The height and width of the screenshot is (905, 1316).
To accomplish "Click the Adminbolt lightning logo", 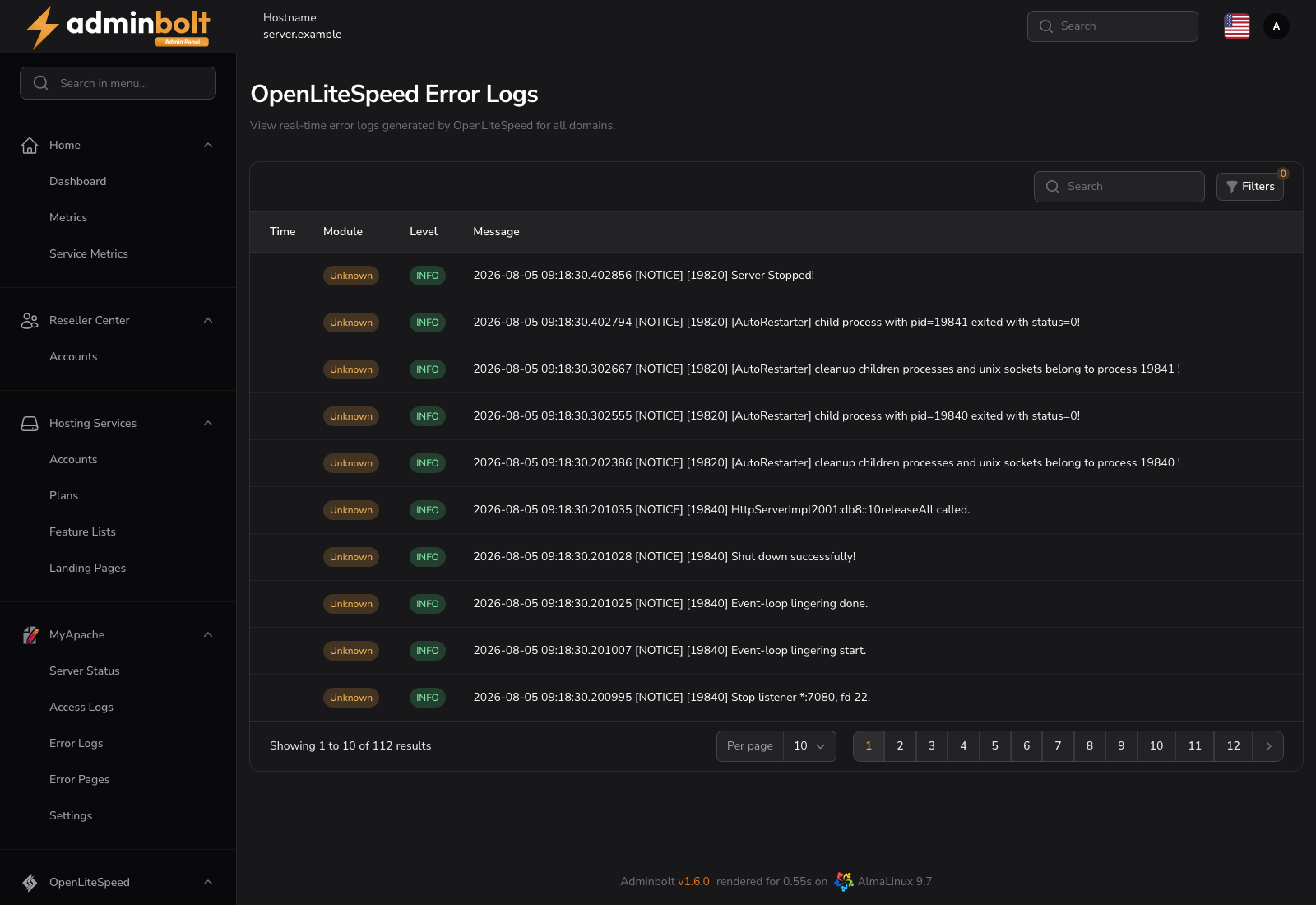I will tap(118, 27).
